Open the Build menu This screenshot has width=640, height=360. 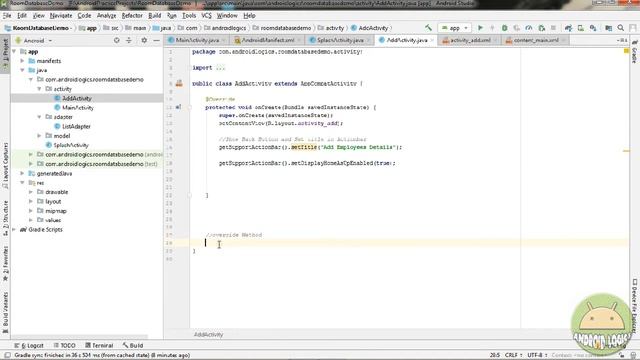click(154, 16)
